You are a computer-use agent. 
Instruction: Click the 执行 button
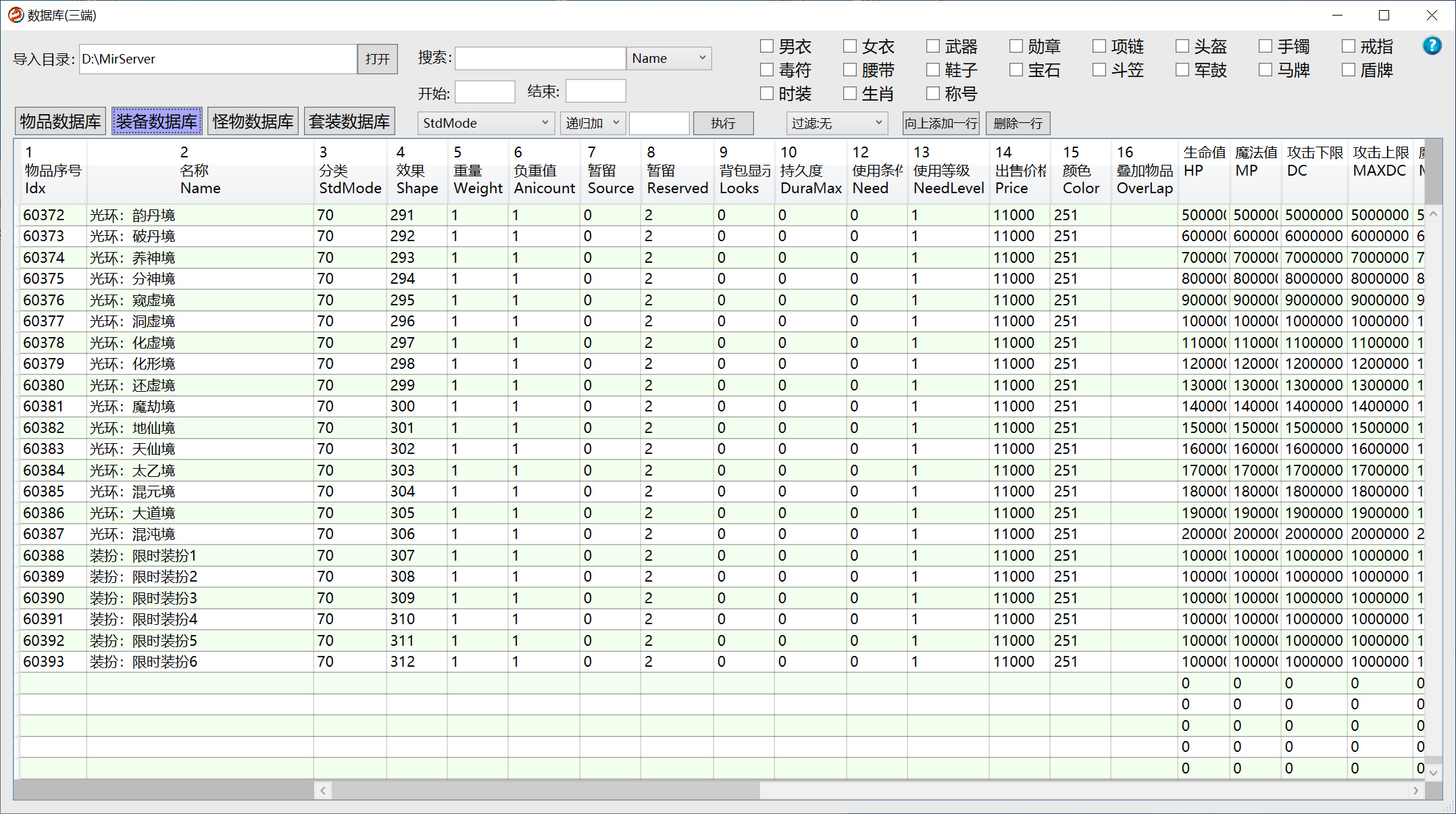[723, 123]
